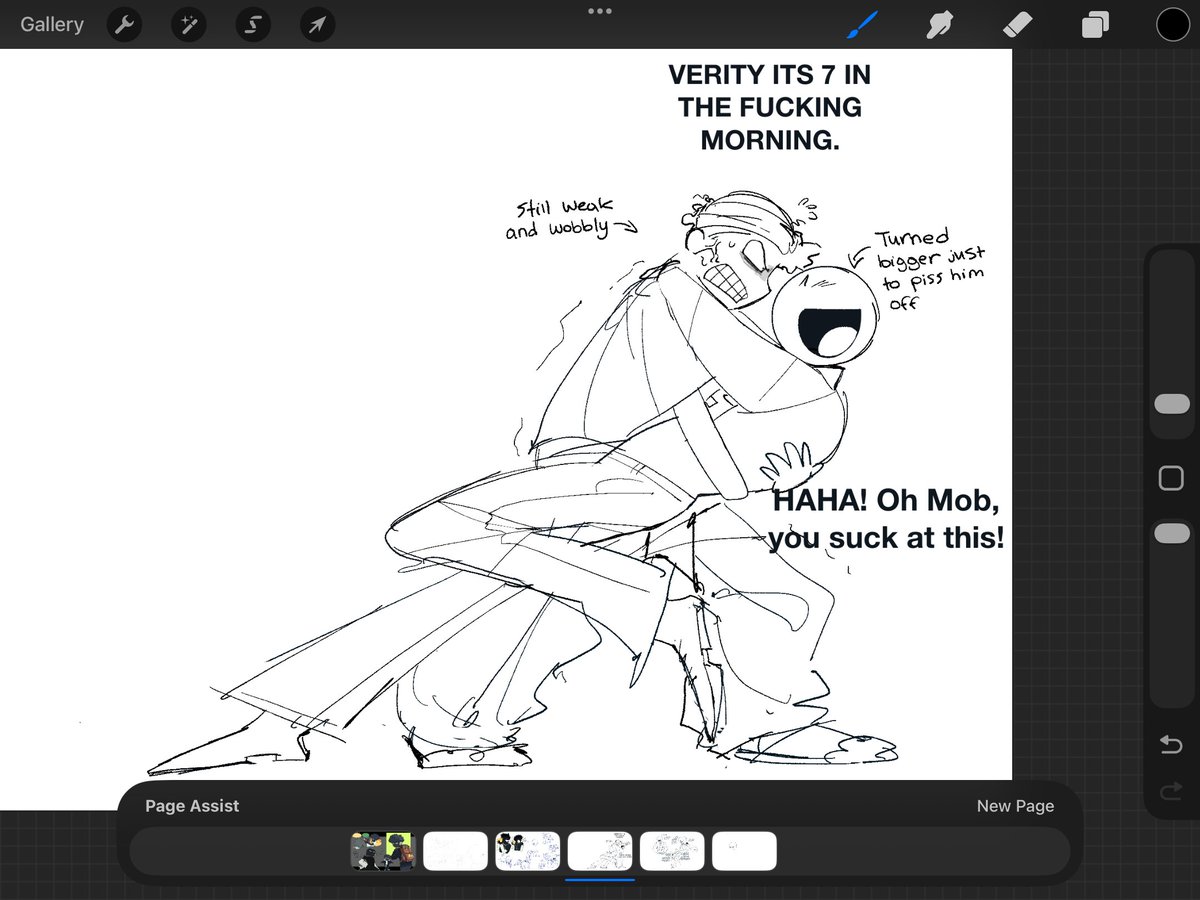
Task: Redo the last undone action
Action: pyautogui.click(x=1171, y=792)
